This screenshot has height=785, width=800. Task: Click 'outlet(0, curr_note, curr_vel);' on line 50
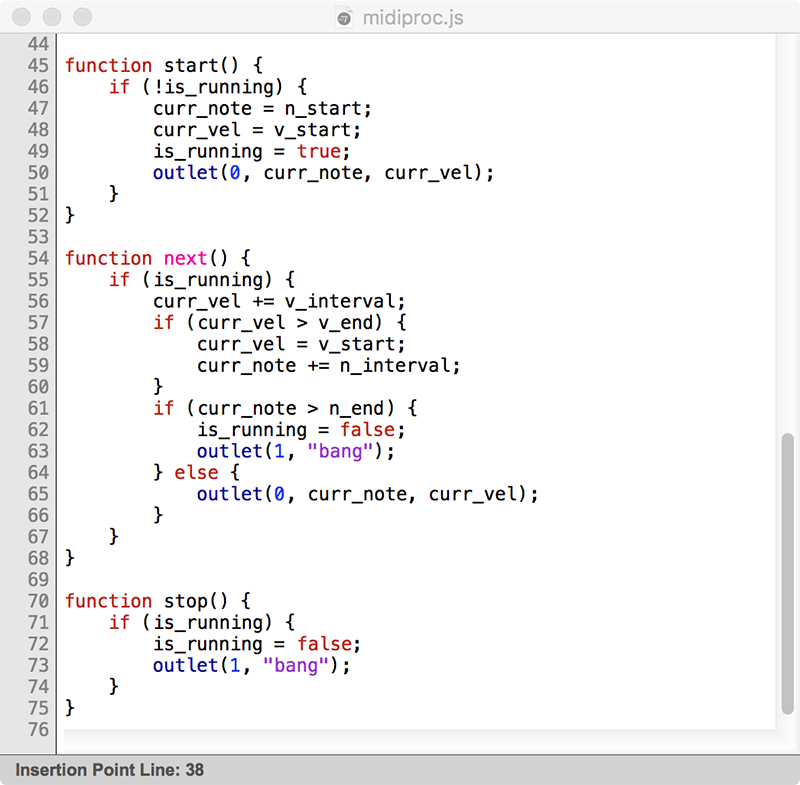click(323, 172)
